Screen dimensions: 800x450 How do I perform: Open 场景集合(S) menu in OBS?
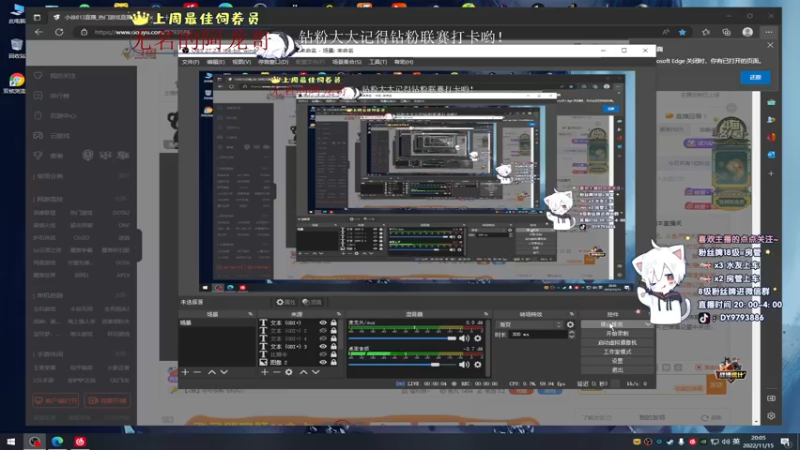pos(346,62)
